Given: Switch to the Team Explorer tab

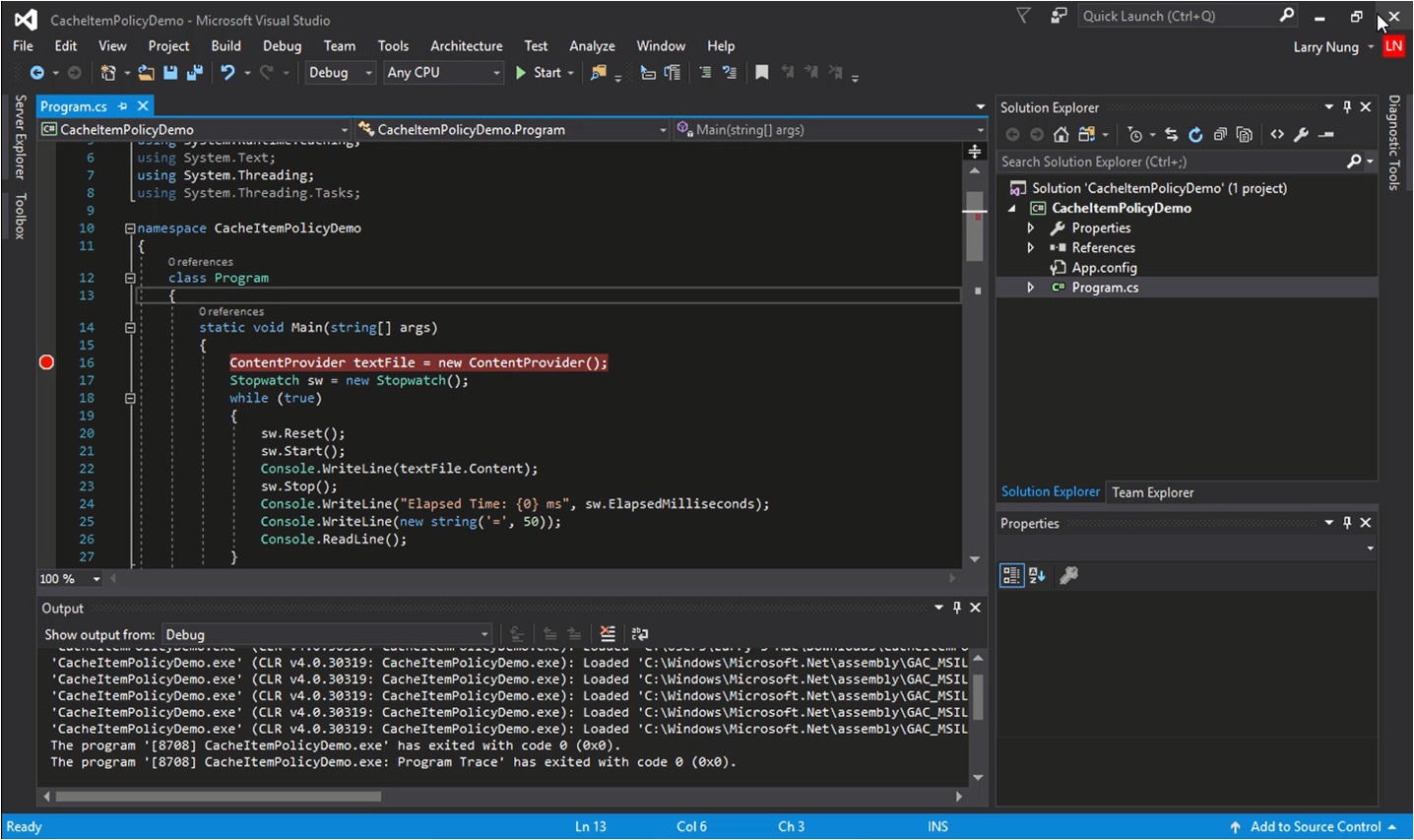Looking at the screenshot, I should (1152, 492).
